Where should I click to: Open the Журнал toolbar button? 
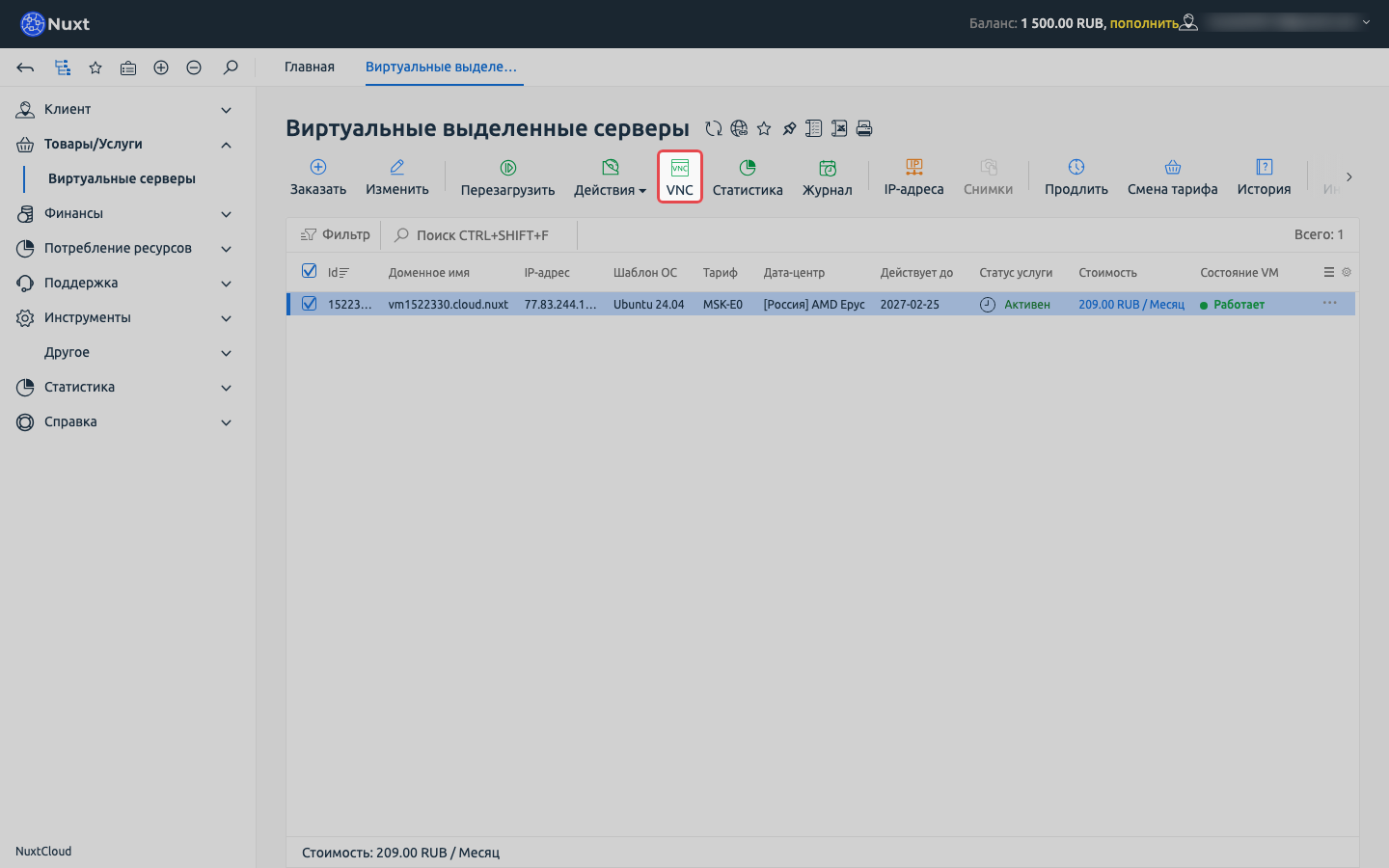(x=828, y=177)
